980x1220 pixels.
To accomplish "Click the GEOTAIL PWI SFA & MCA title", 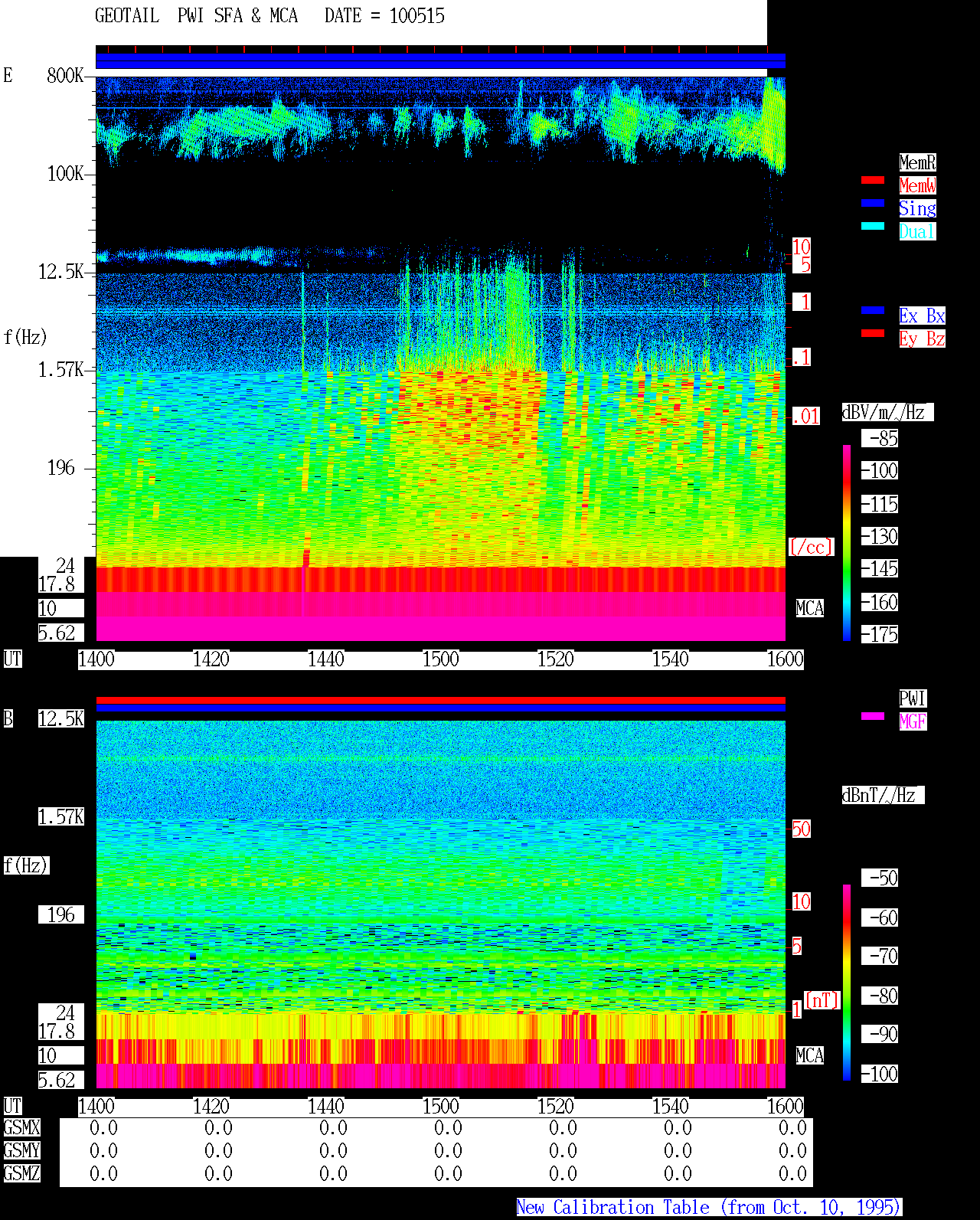I will pyautogui.click(x=196, y=15).
